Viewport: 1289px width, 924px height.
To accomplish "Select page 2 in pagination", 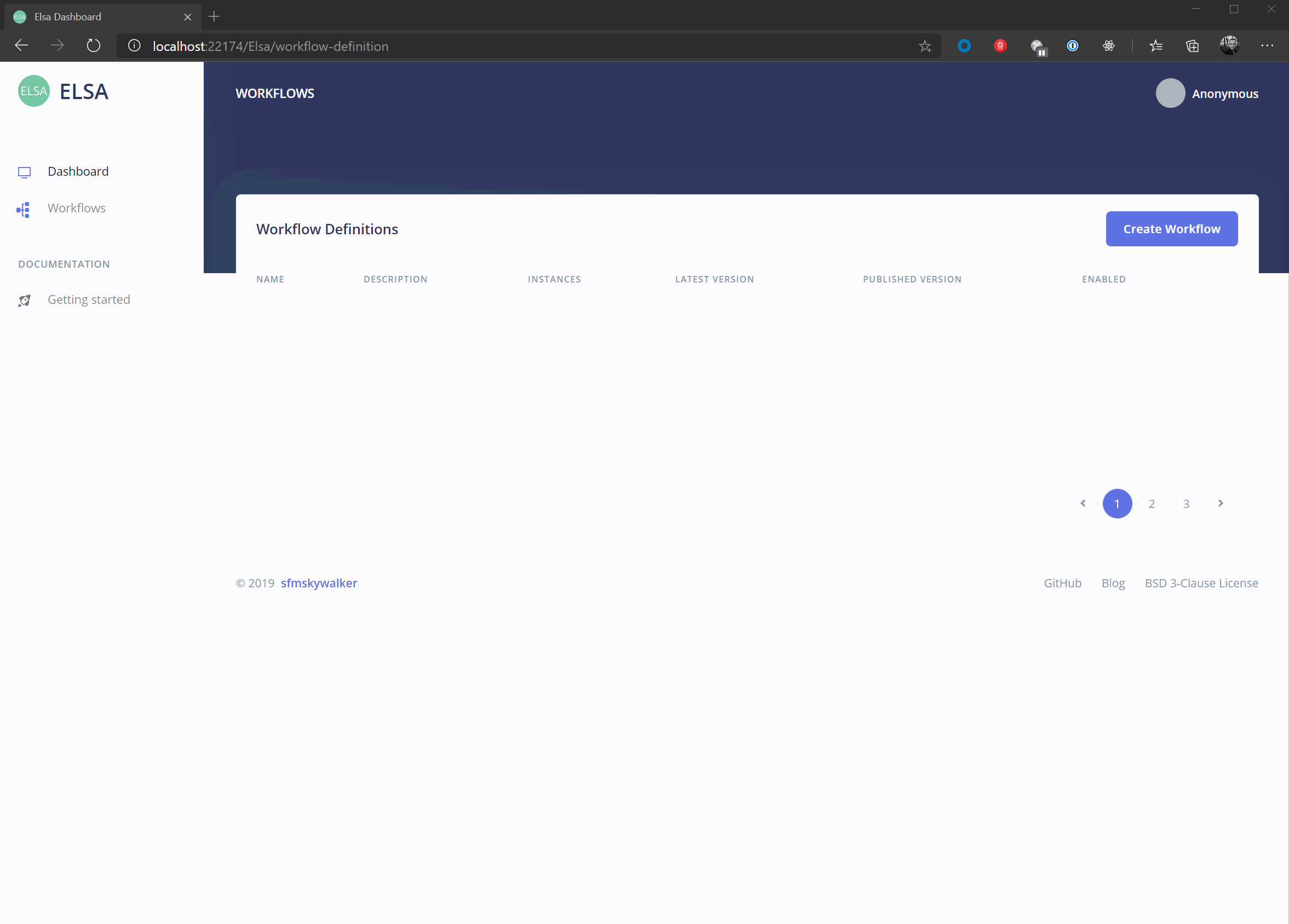I will click(x=1152, y=504).
